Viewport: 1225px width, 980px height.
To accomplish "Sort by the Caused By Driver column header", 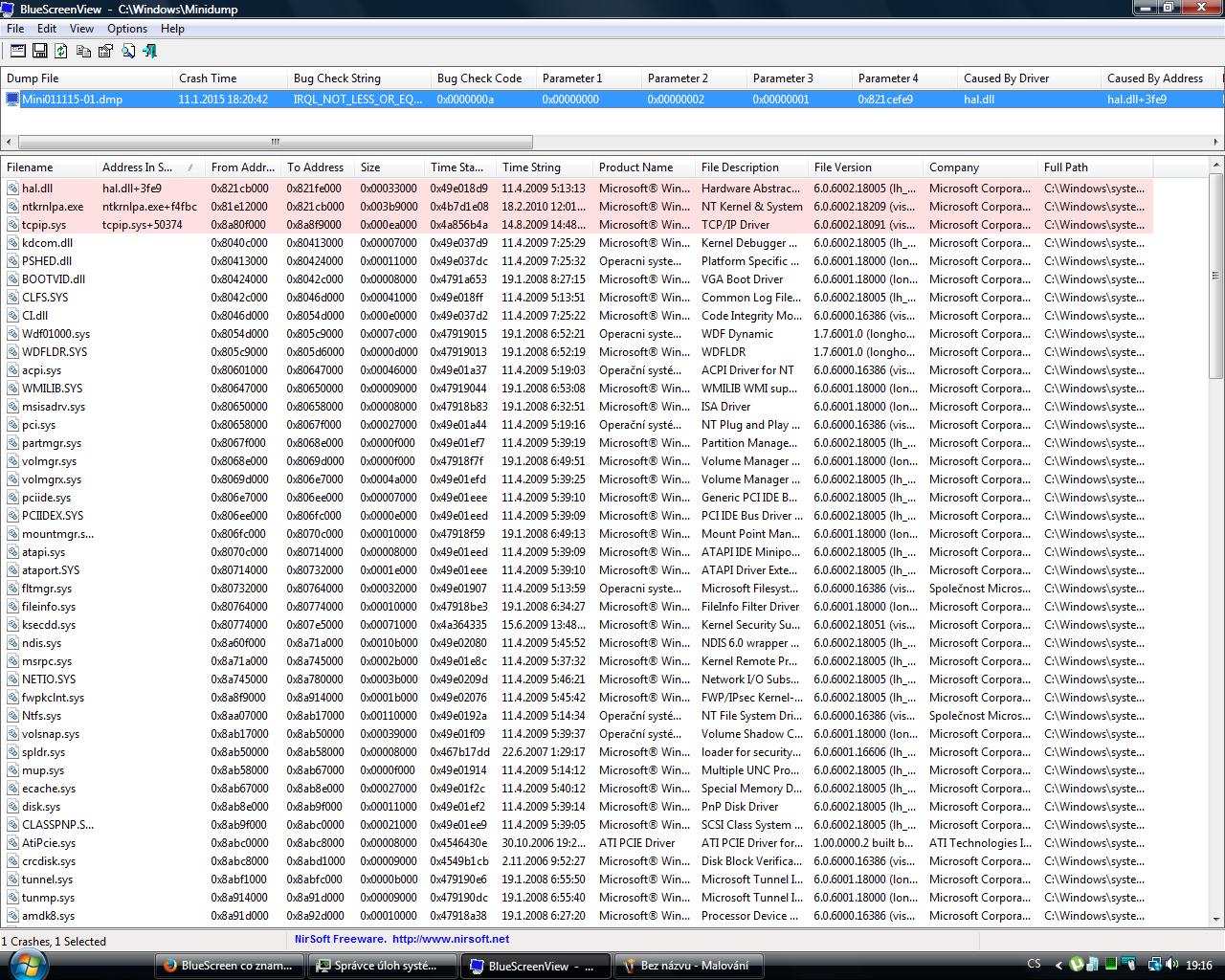I will click(1029, 78).
